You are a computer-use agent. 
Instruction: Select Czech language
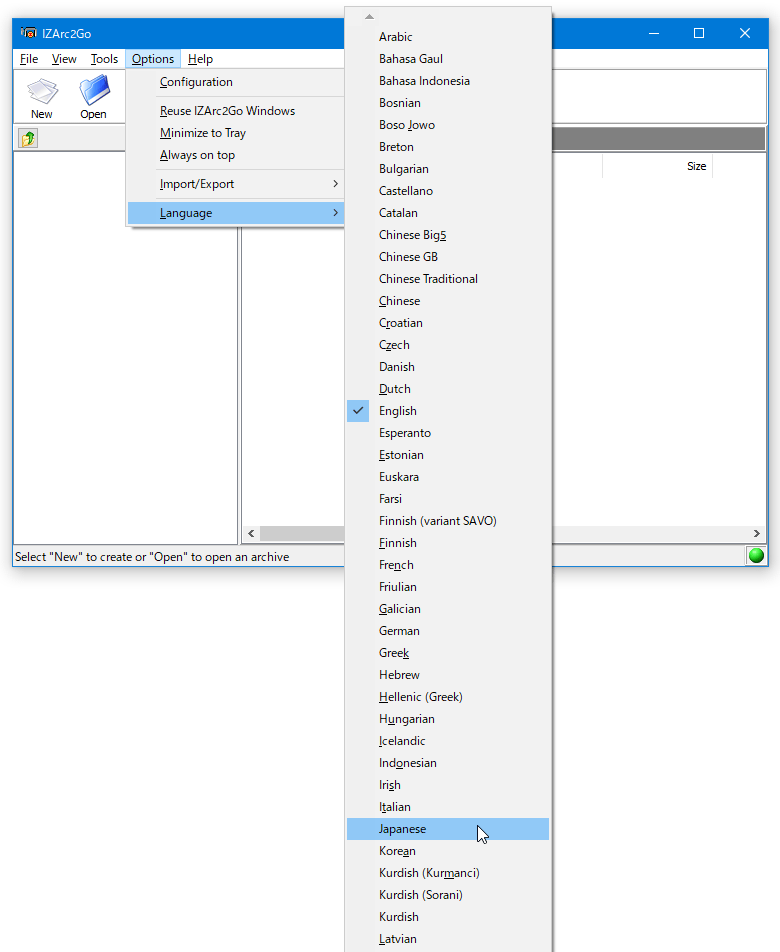[x=448, y=345]
